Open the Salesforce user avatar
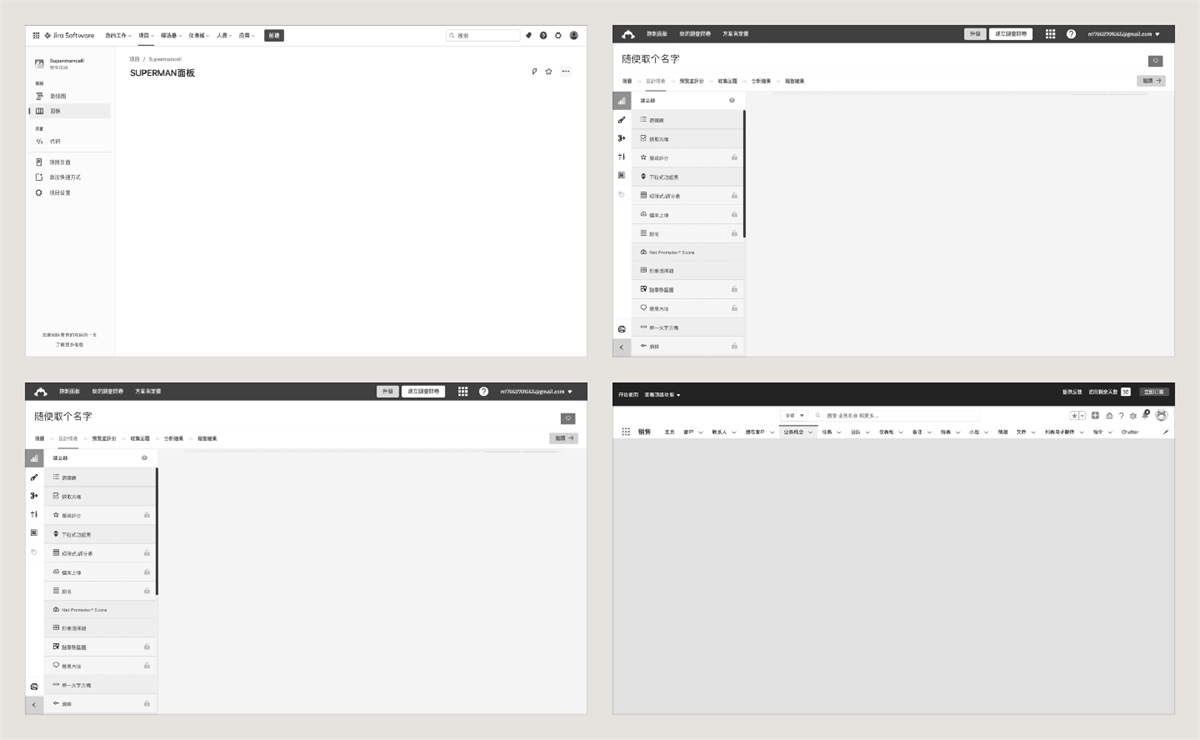1200x740 pixels. pyautogui.click(x=1161, y=415)
